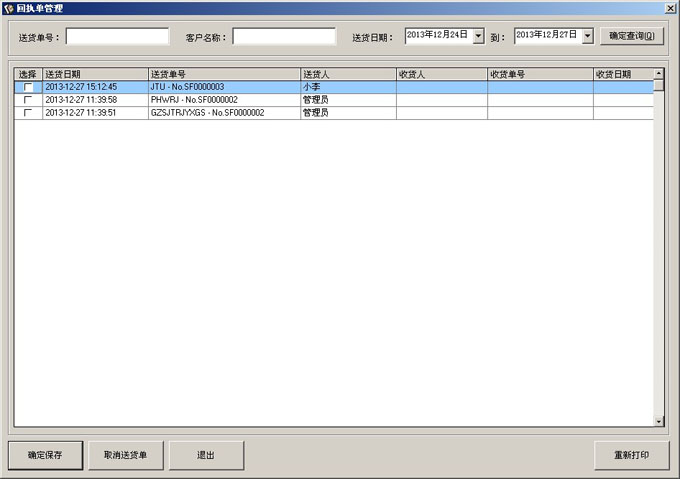Screen dimensions: 680x479
Task: Click the table scrollbar down arrow
Action: tap(658, 421)
